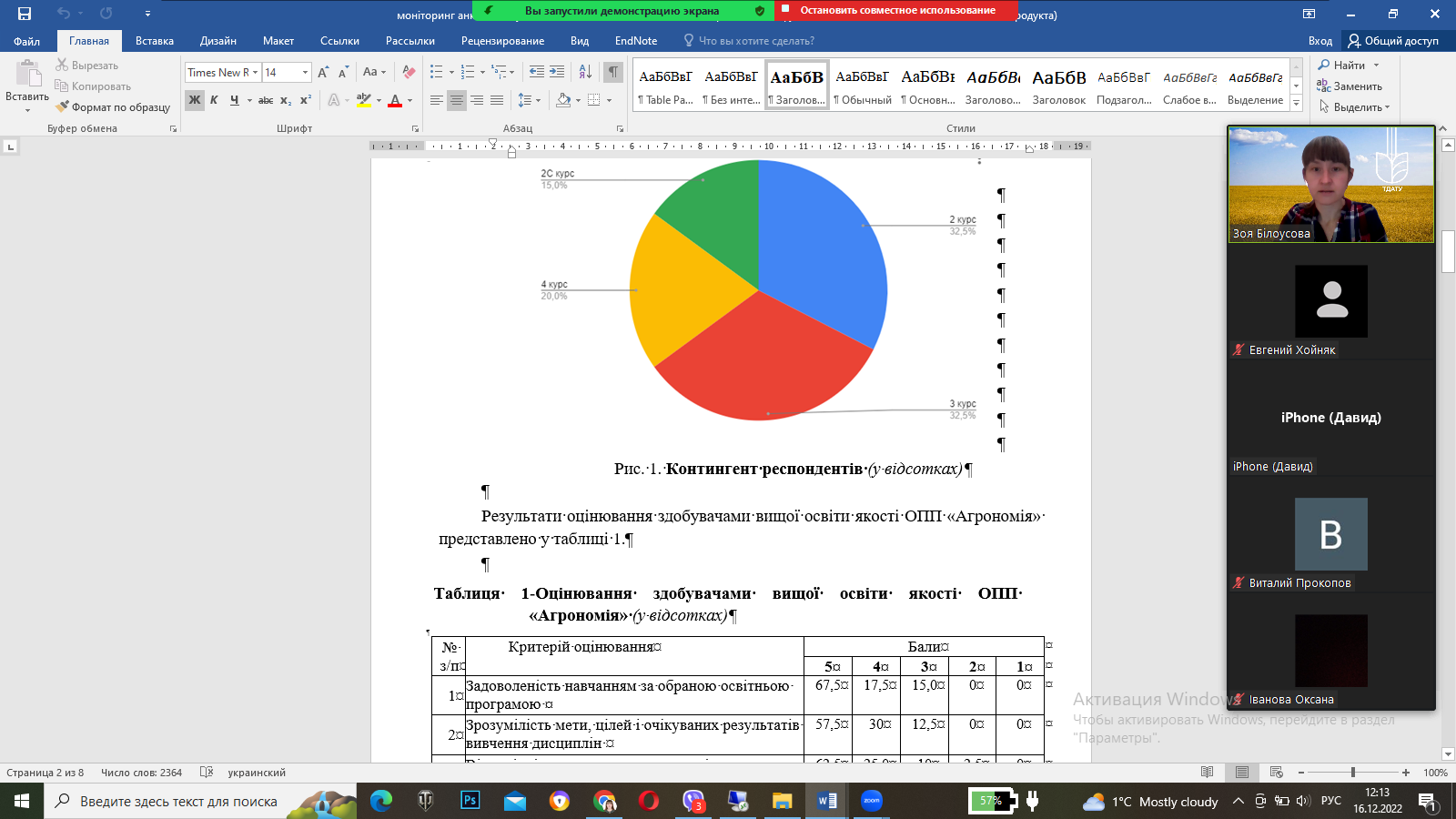Select the Без интервала style

coord(731,86)
